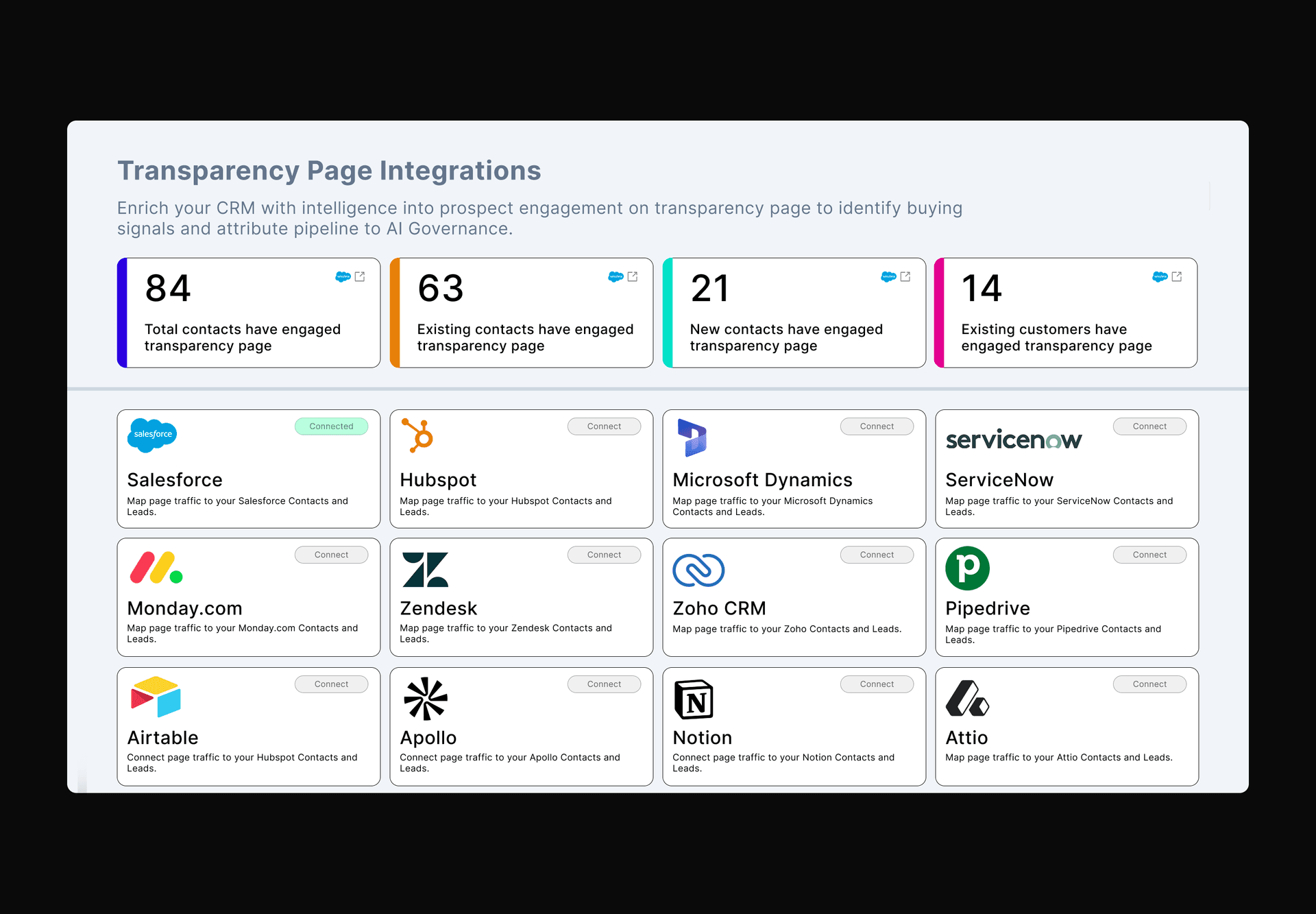This screenshot has width=1316, height=914.
Task: Click the Pipedrive card title
Action: click(988, 608)
